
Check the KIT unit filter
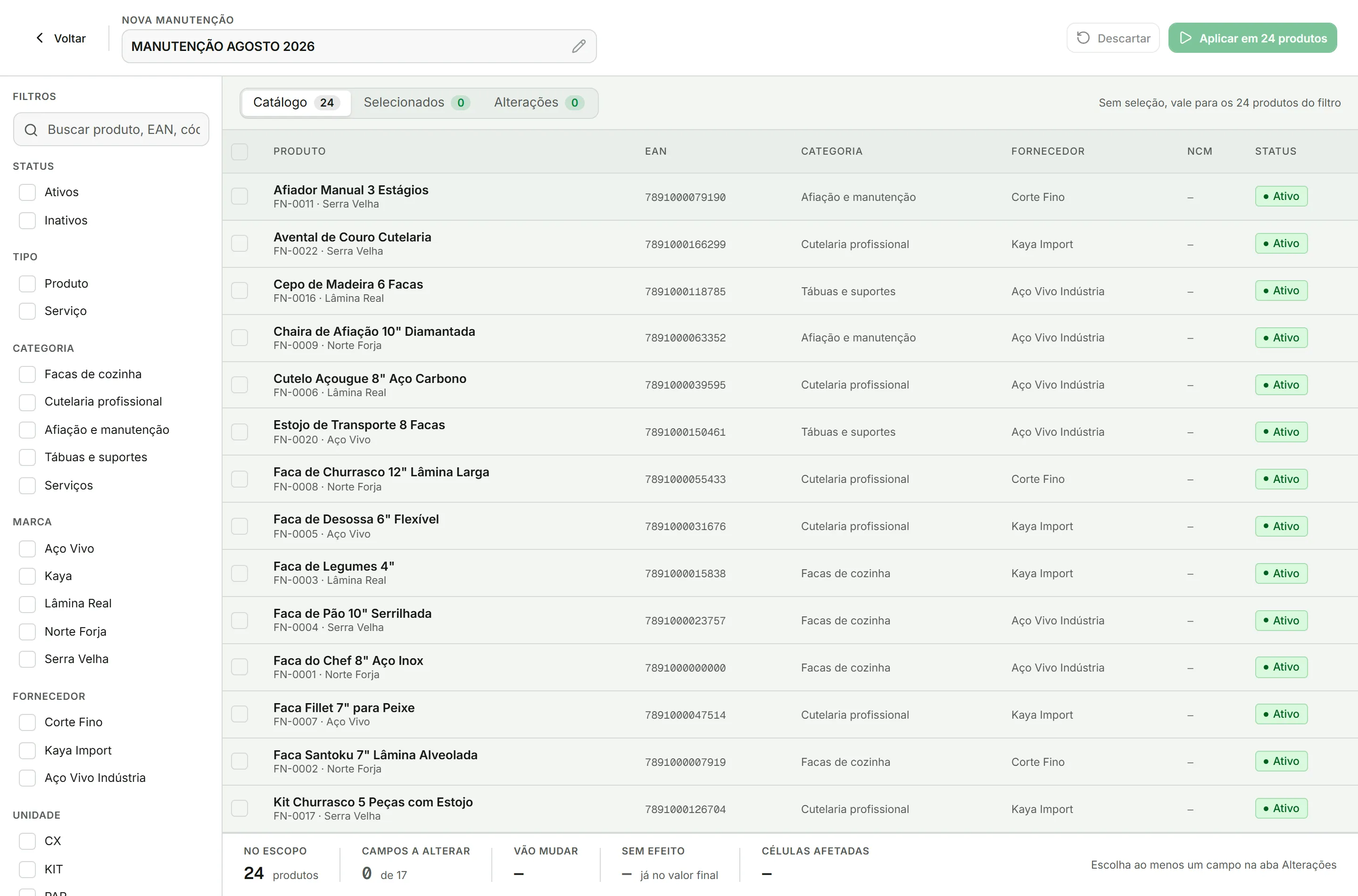click(x=27, y=869)
